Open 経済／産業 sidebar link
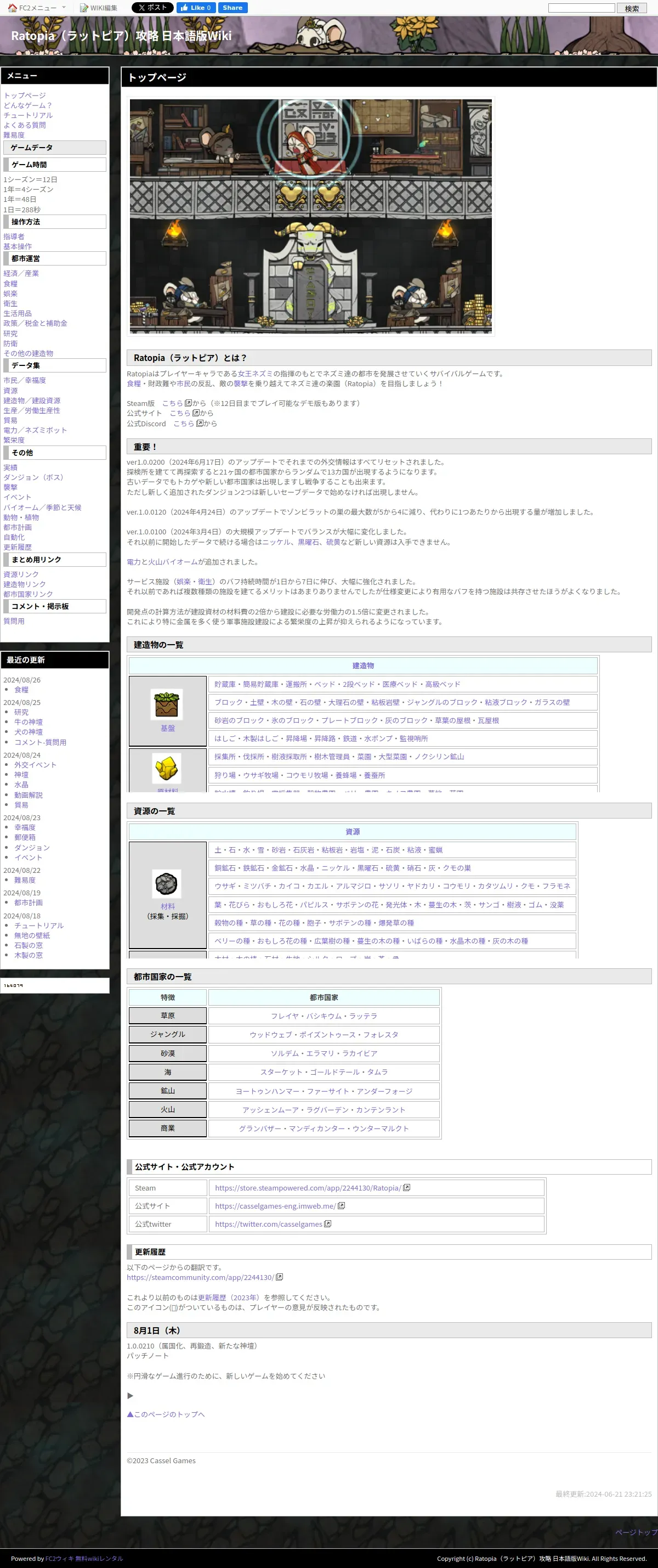Viewport: 658px width, 1568px height. [21, 273]
